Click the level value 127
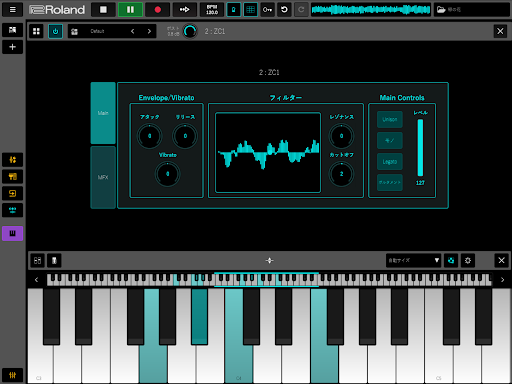The width and height of the screenshot is (512, 384). 420,183
